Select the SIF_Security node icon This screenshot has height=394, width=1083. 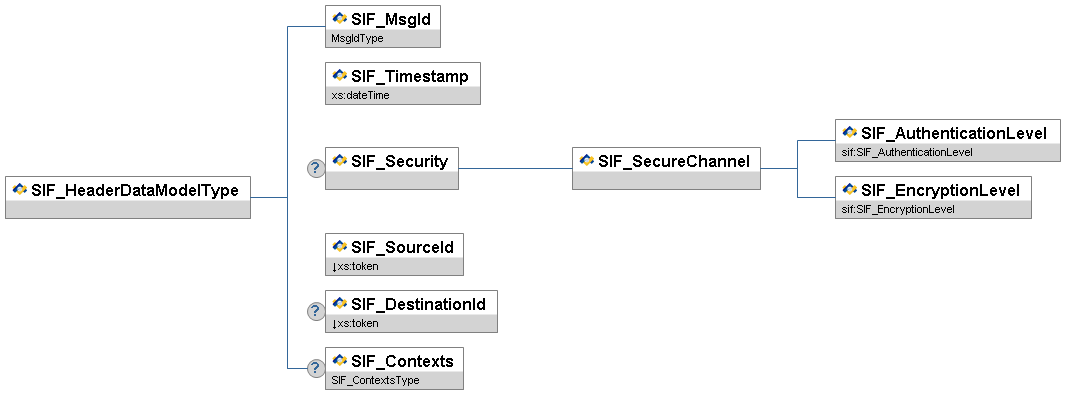click(x=340, y=160)
